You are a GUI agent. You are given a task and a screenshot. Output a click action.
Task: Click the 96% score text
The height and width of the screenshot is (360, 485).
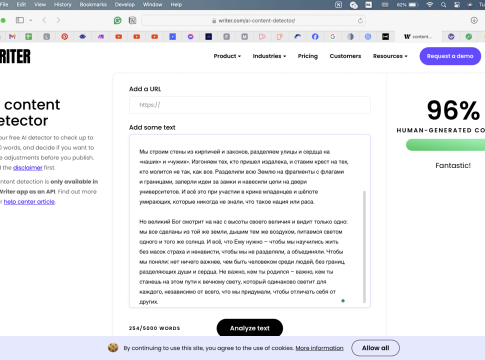tap(453, 110)
